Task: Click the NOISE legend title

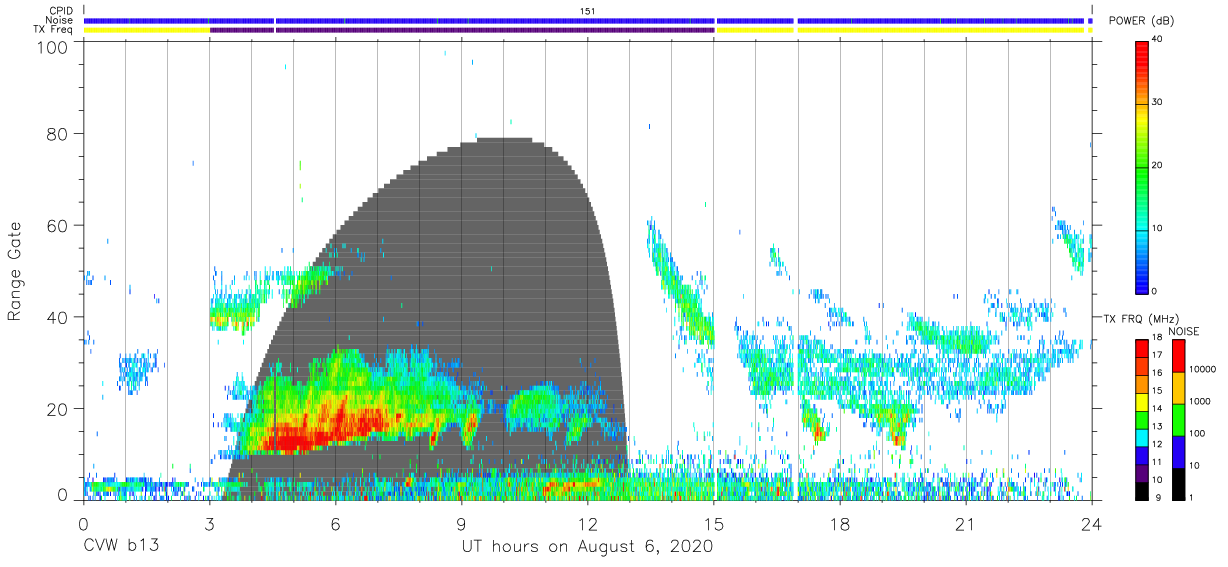Action: point(1185,331)
